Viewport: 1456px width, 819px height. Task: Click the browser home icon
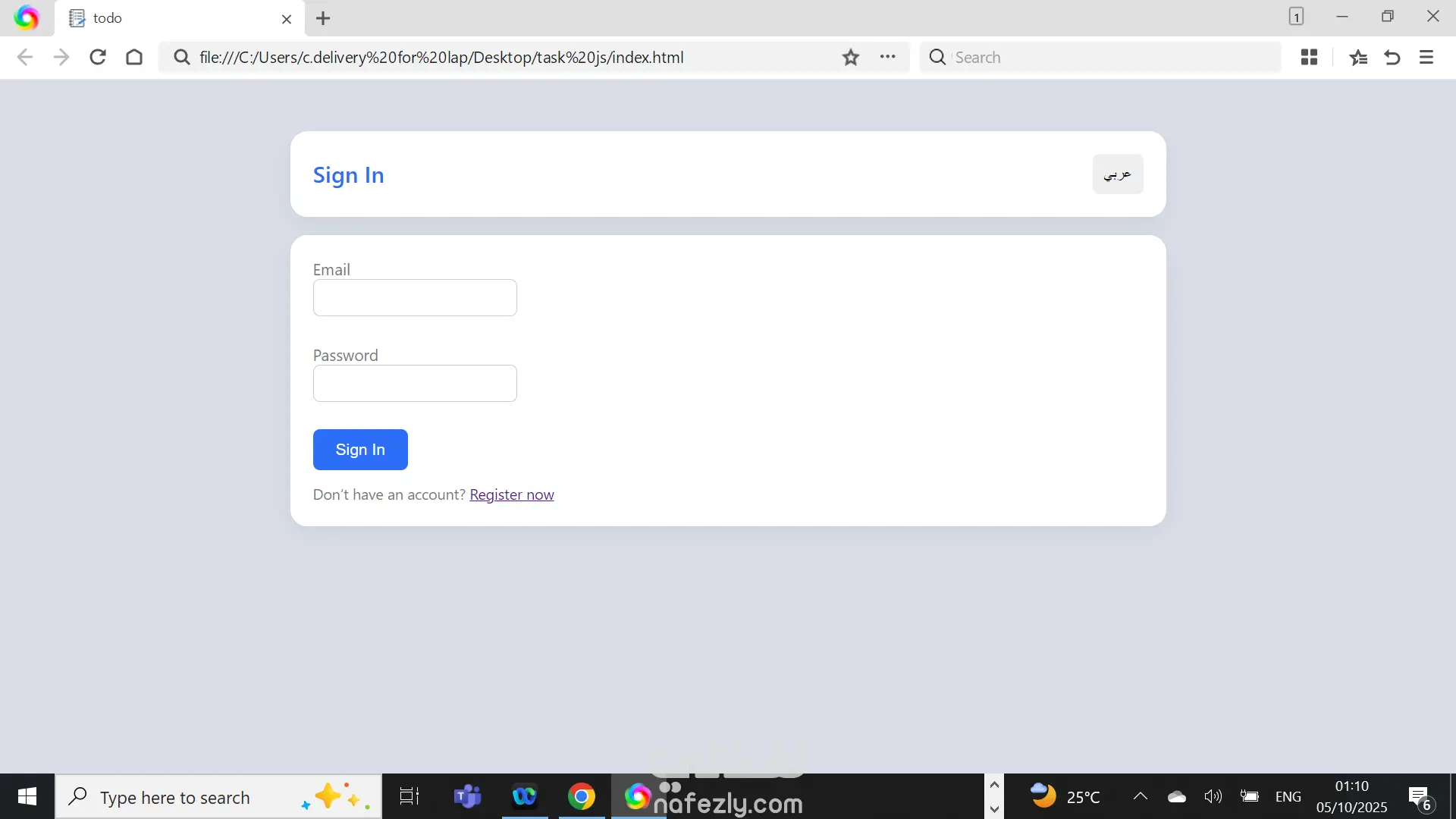coord(134,57)
